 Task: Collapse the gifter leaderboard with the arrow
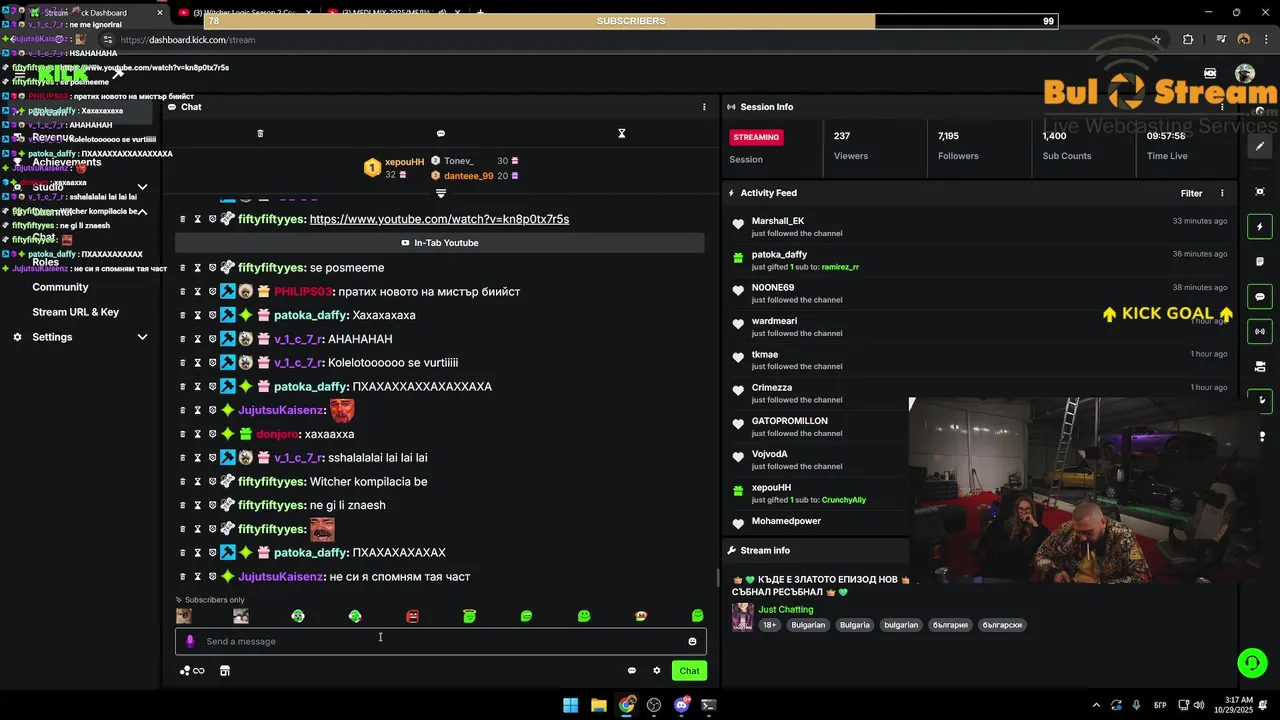[x=441, y=192]
